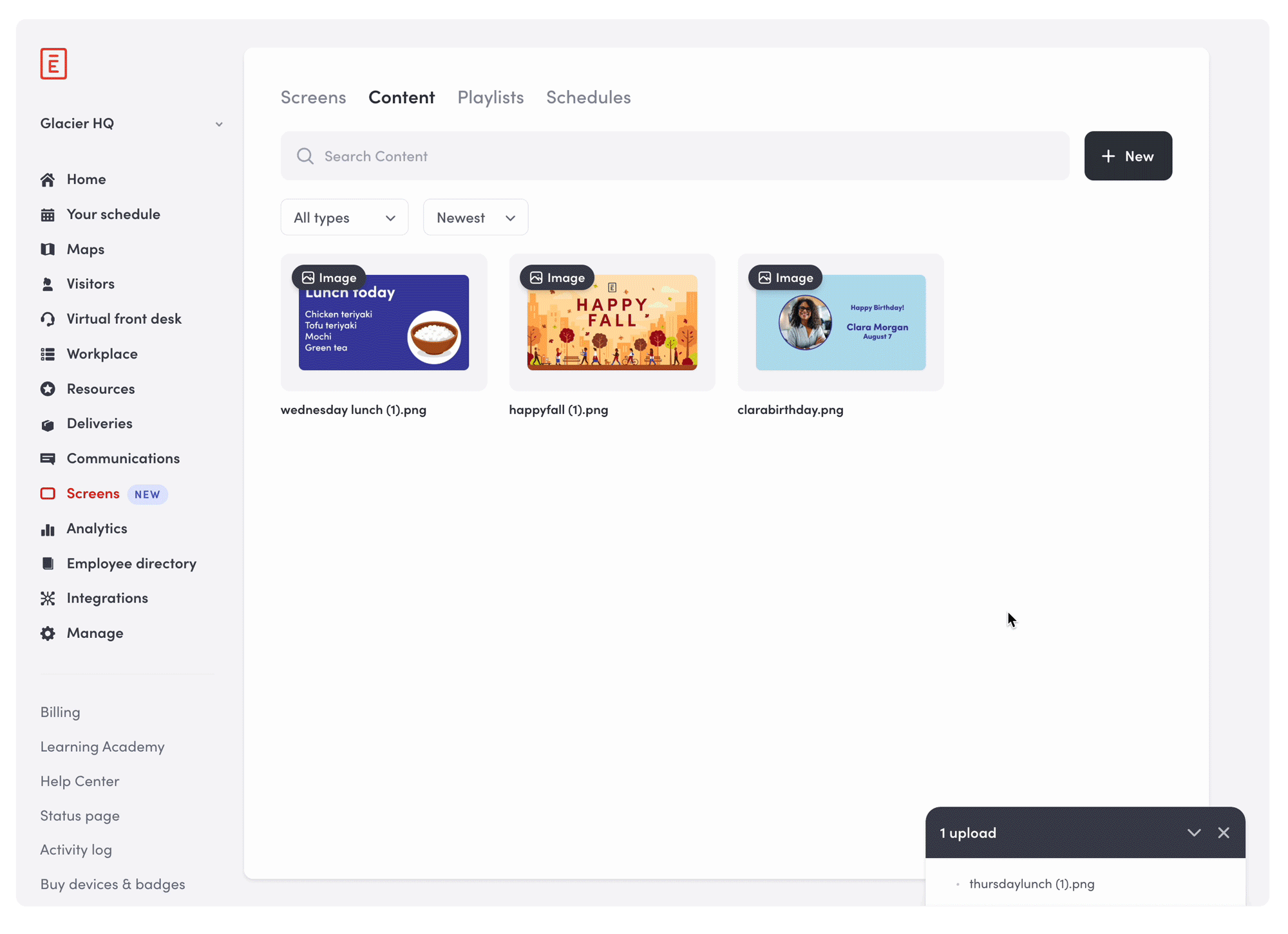Open the happyfall (1).png thumbnail
This screenshot has width=1288, height=934.
coord(612,322)
